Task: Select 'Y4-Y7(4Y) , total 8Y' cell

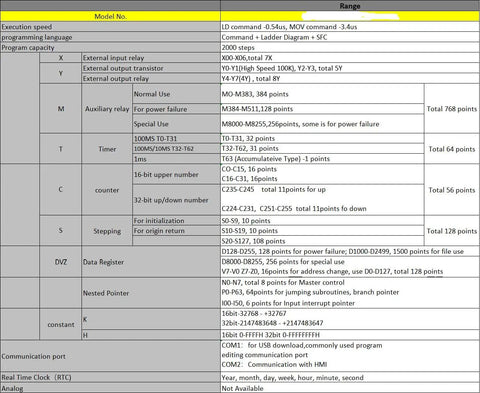Action: [350, 79]
